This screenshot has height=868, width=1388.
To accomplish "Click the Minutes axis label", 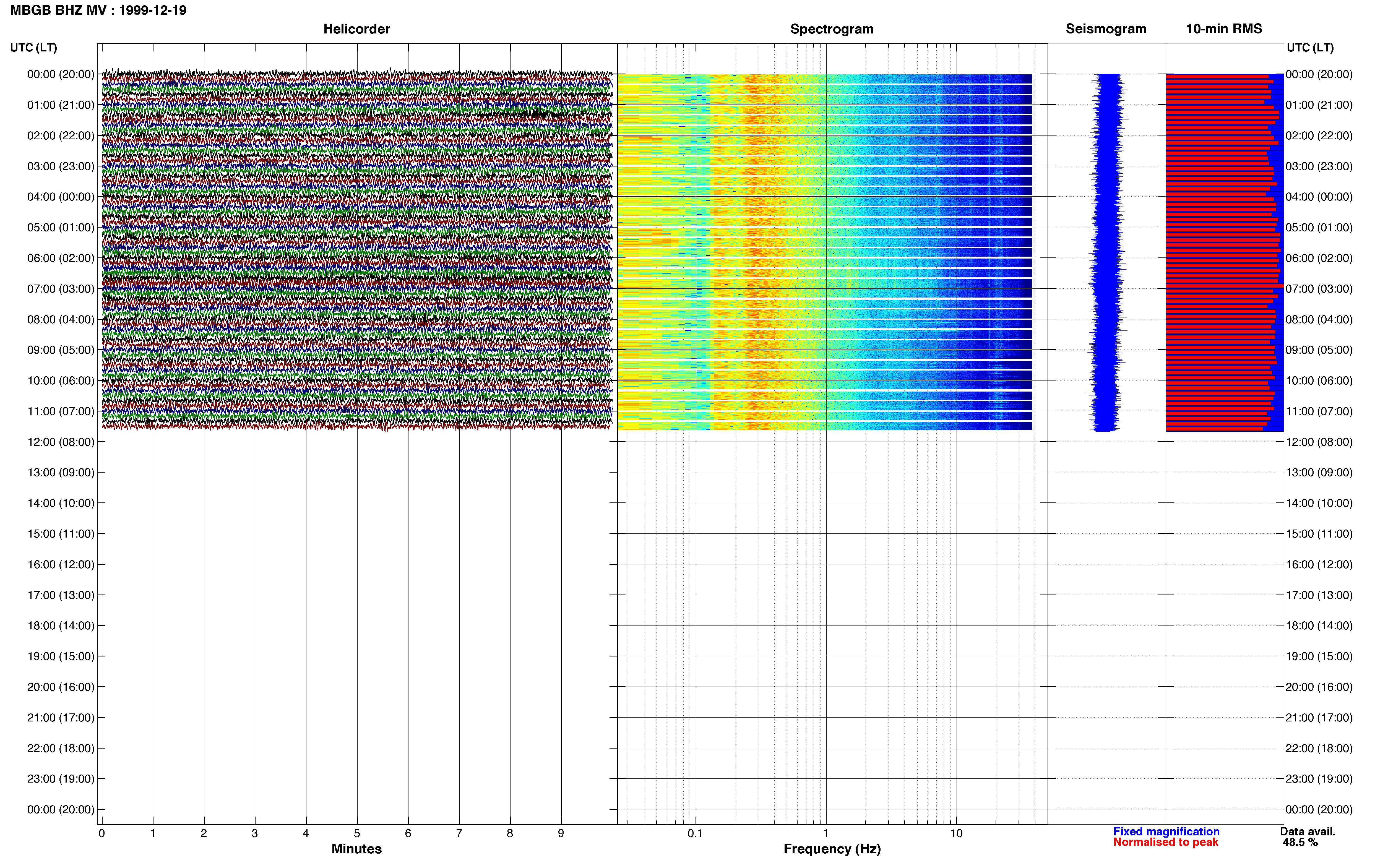I will coord(356,848).
